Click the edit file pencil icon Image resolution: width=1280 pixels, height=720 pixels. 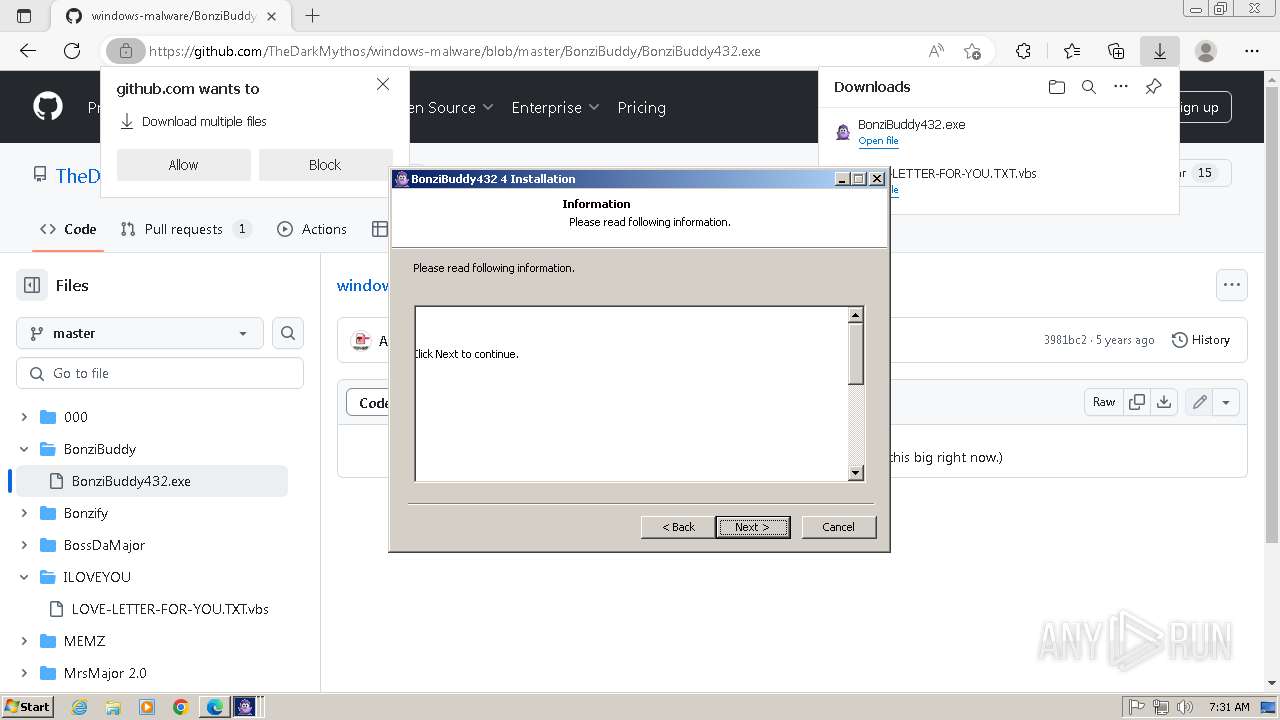[1199, 402]
